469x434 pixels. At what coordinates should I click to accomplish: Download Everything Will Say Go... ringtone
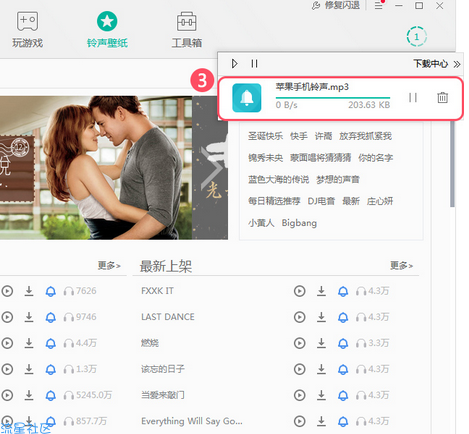click(321, 421)
